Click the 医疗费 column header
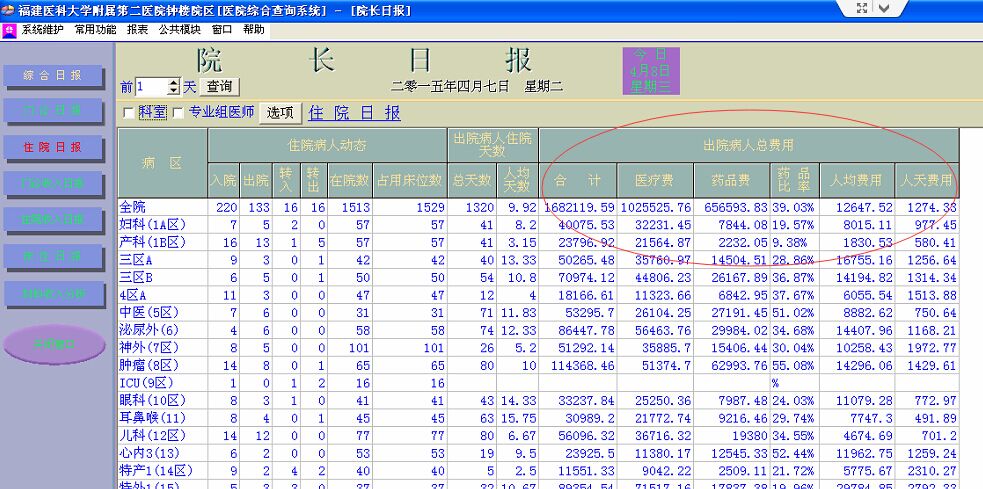The height and width of the screenshot is (489, 983). tap(655, 181)
